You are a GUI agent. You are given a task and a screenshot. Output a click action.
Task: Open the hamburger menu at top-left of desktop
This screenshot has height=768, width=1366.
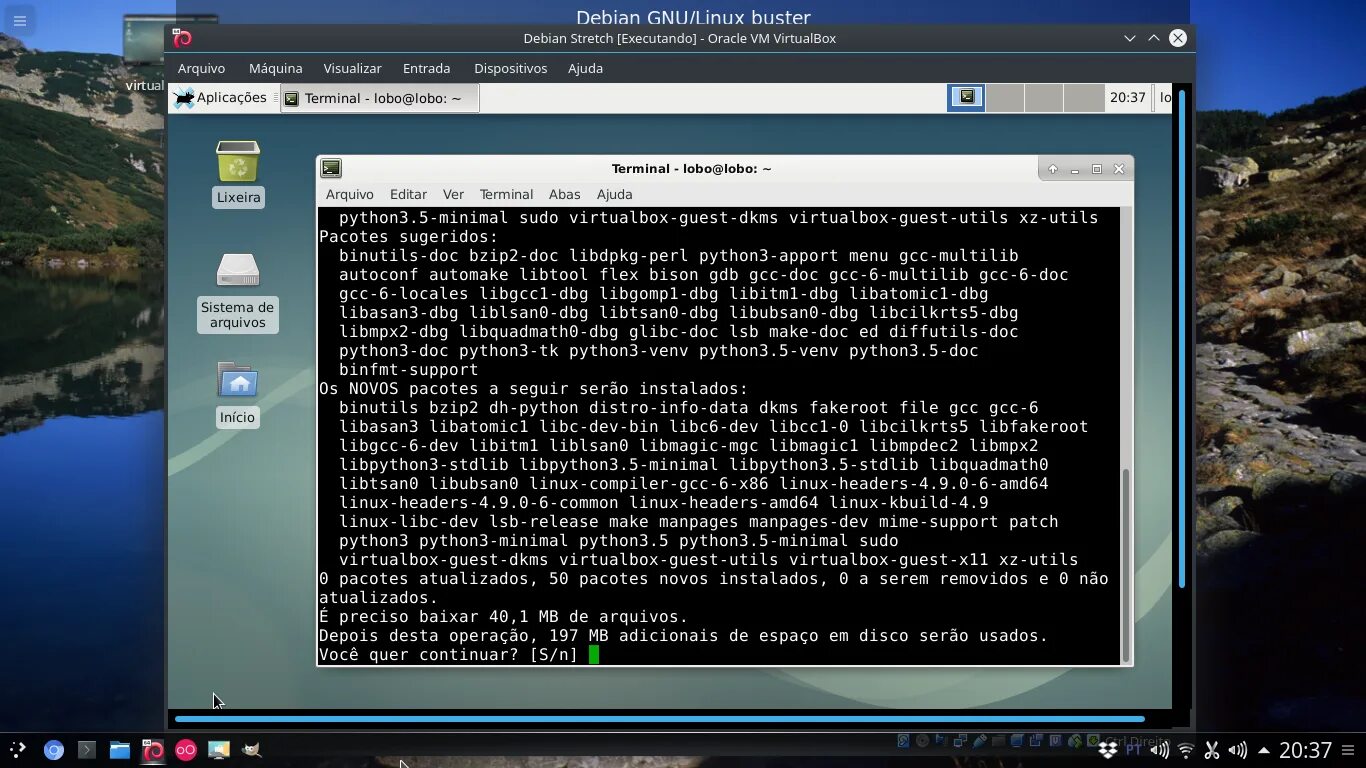(19, 21)
